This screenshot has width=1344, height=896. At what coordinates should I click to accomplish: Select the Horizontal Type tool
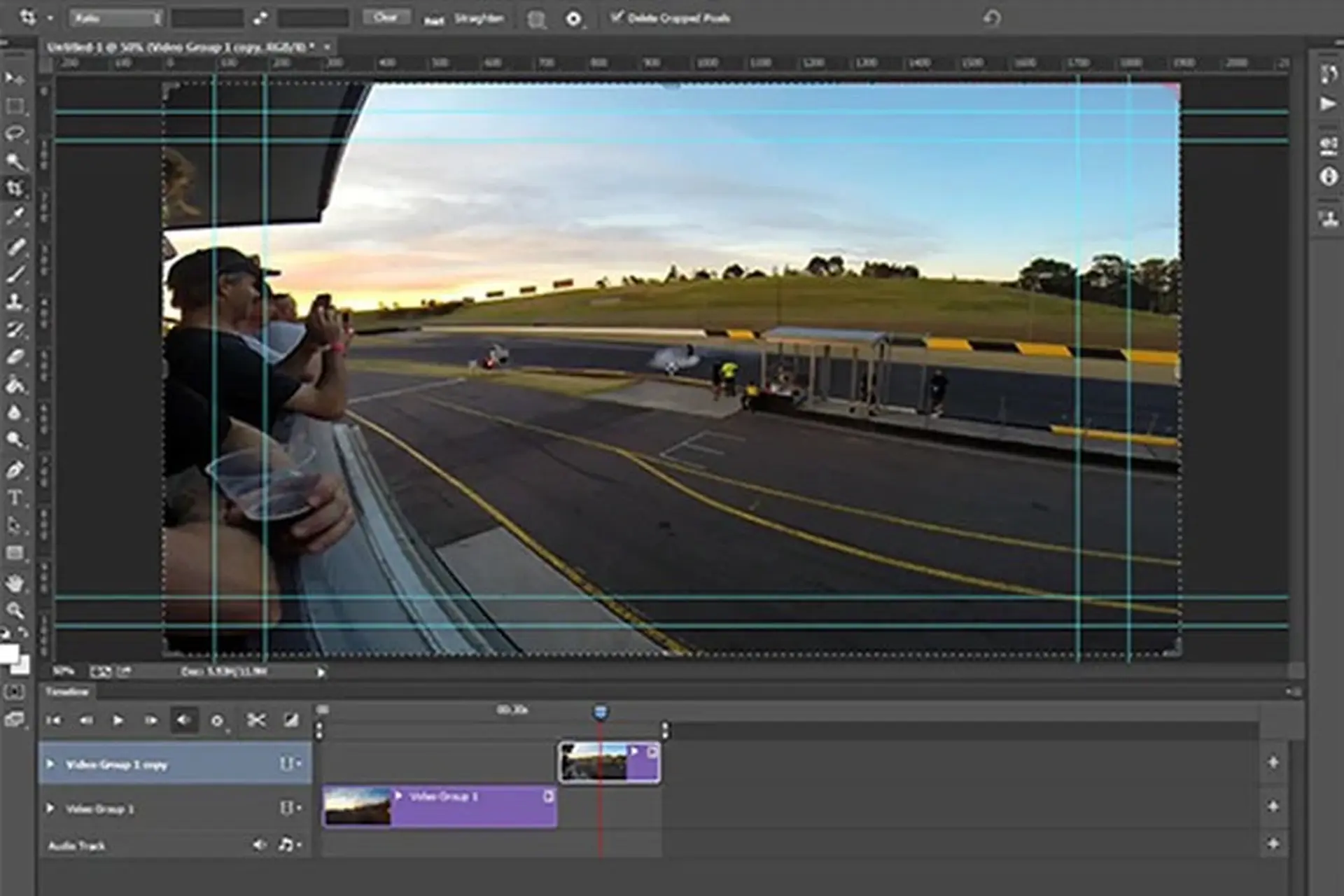[15, 498]
